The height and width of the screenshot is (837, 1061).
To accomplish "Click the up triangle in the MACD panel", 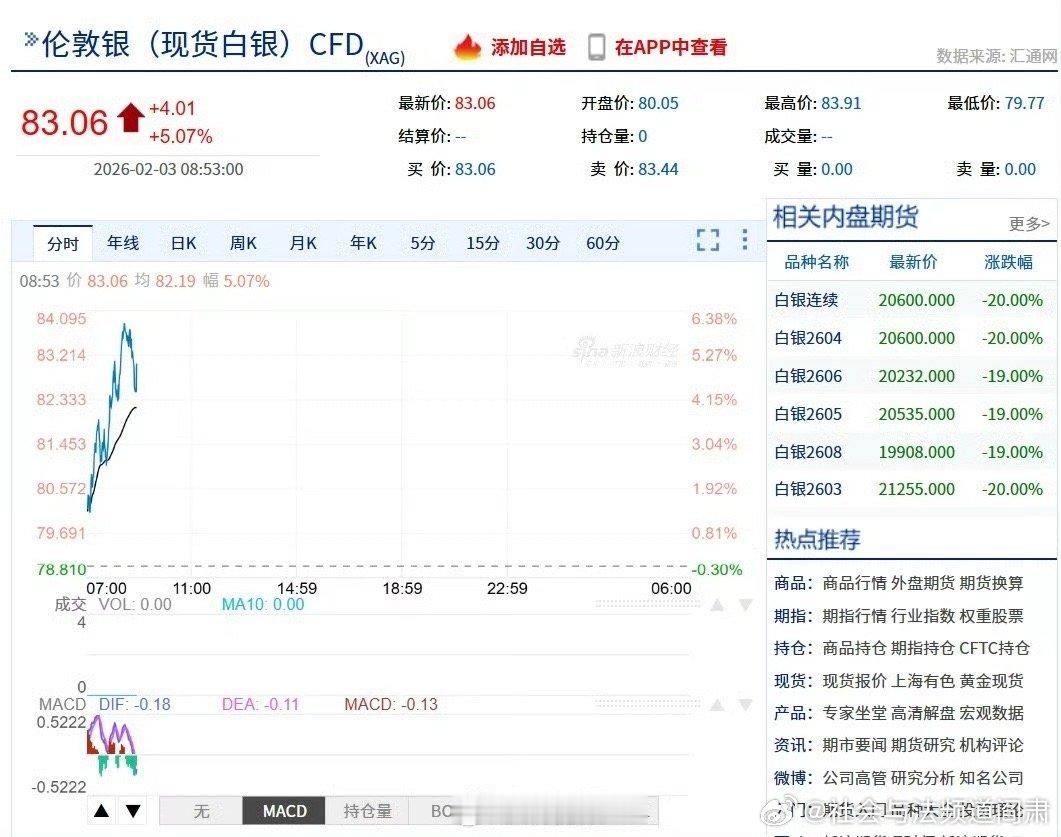I will (717, 705).
